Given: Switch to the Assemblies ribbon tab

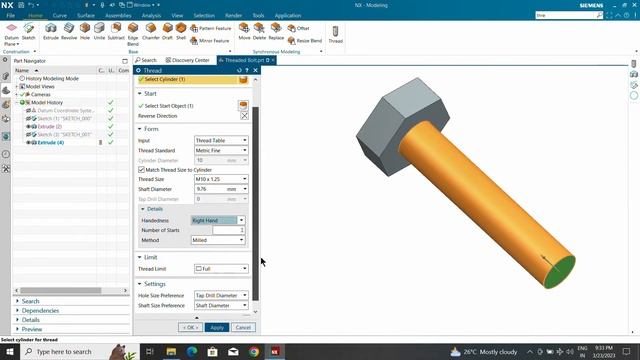Looking at the screenshot, I should (118, 16).
